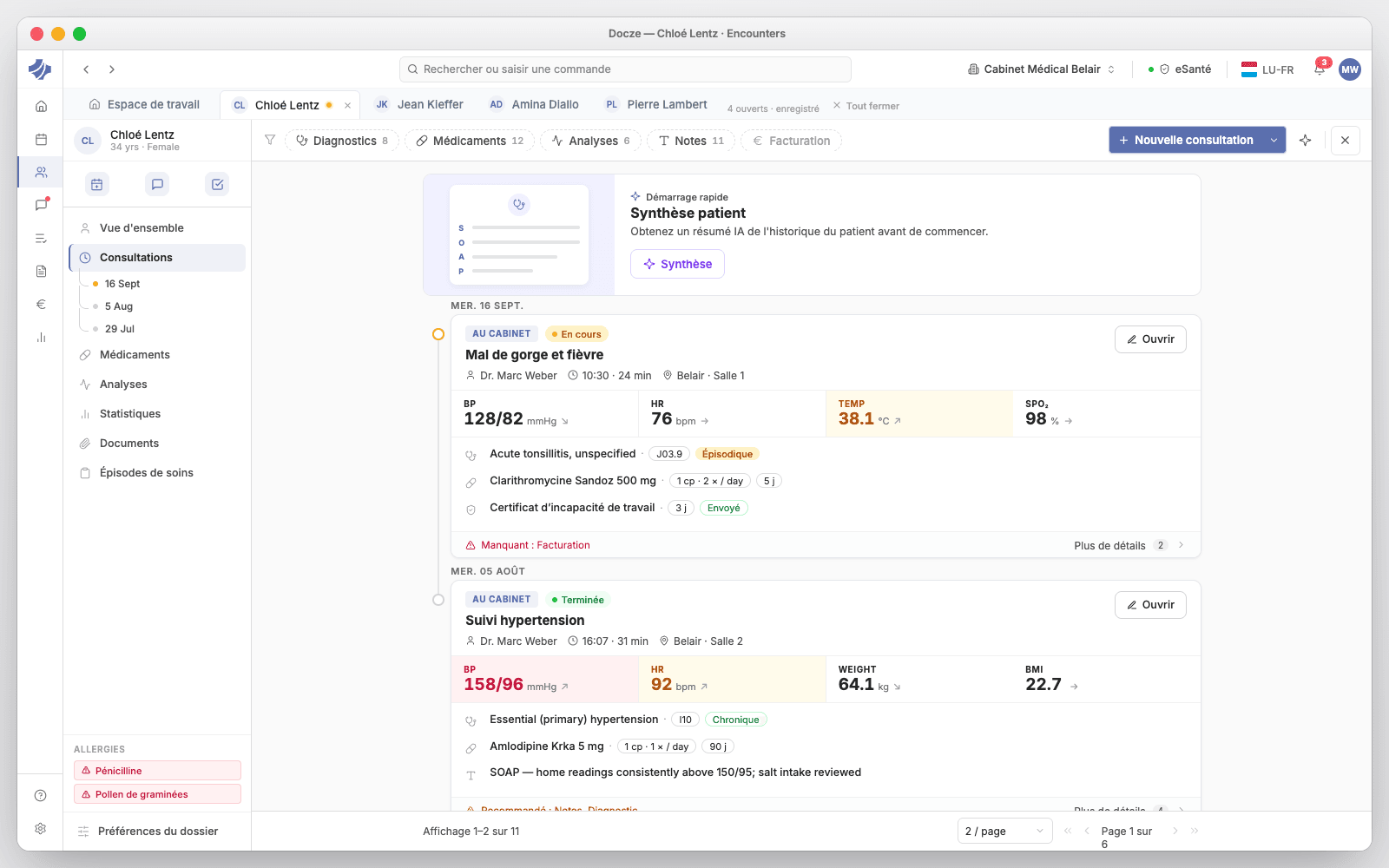
Task: Toggle the Médicaments filter chip
Action: 470,141
